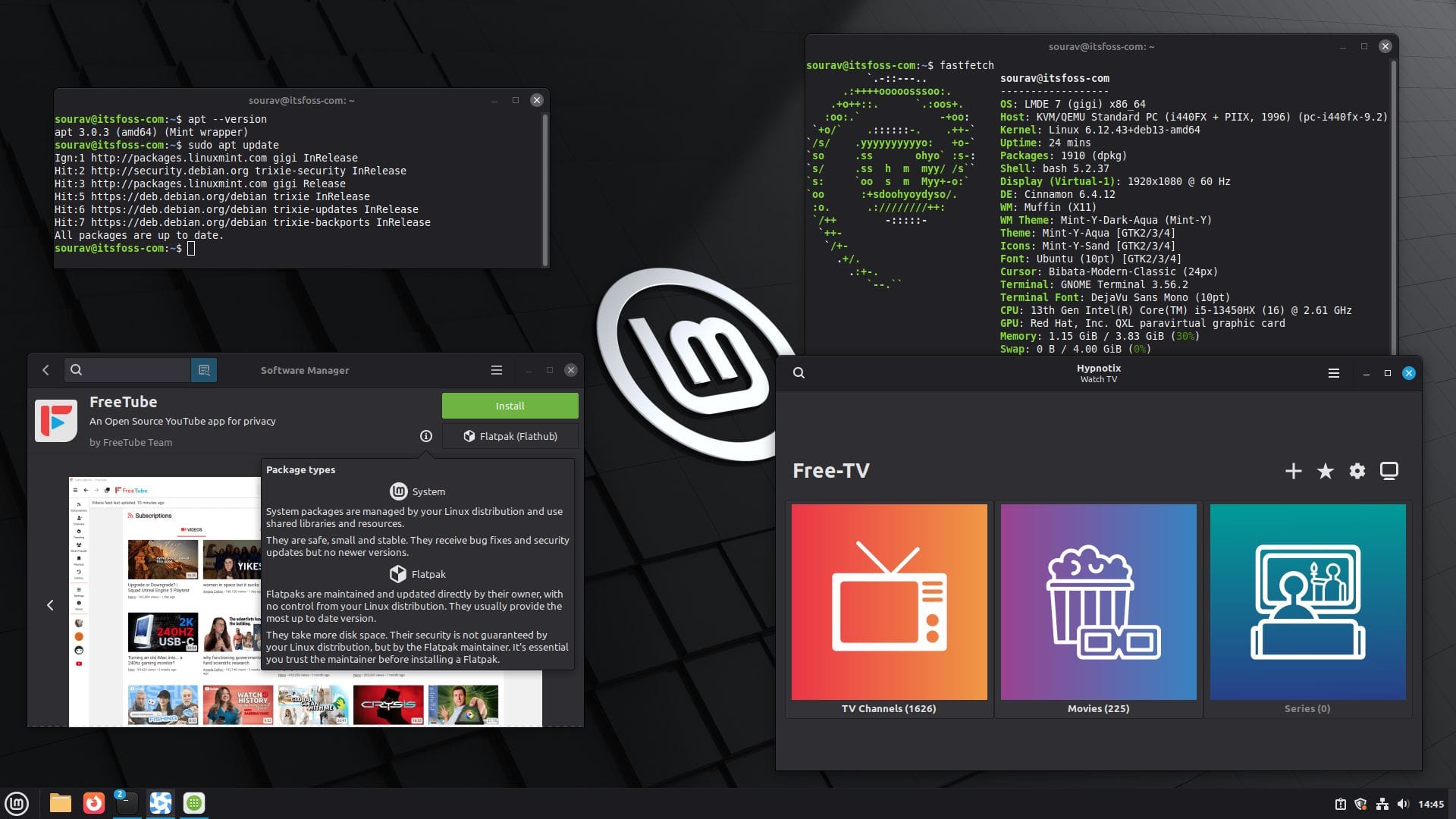Launch Firefox from the taskbar
The image size is (1456, 819).
[x=93, y=802]
